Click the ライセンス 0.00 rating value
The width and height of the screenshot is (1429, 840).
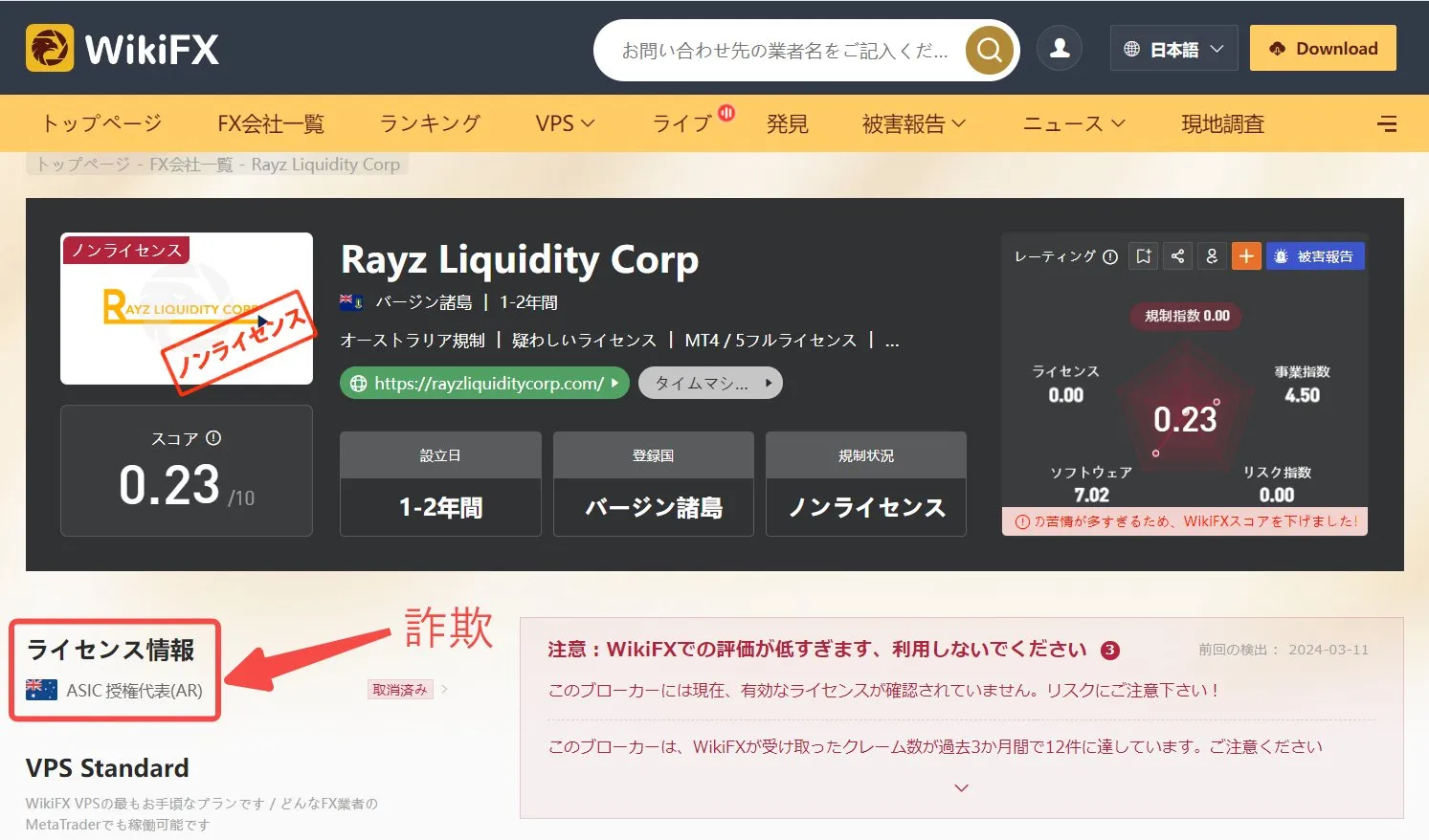pyautogui.click(x=1066, y=395)
